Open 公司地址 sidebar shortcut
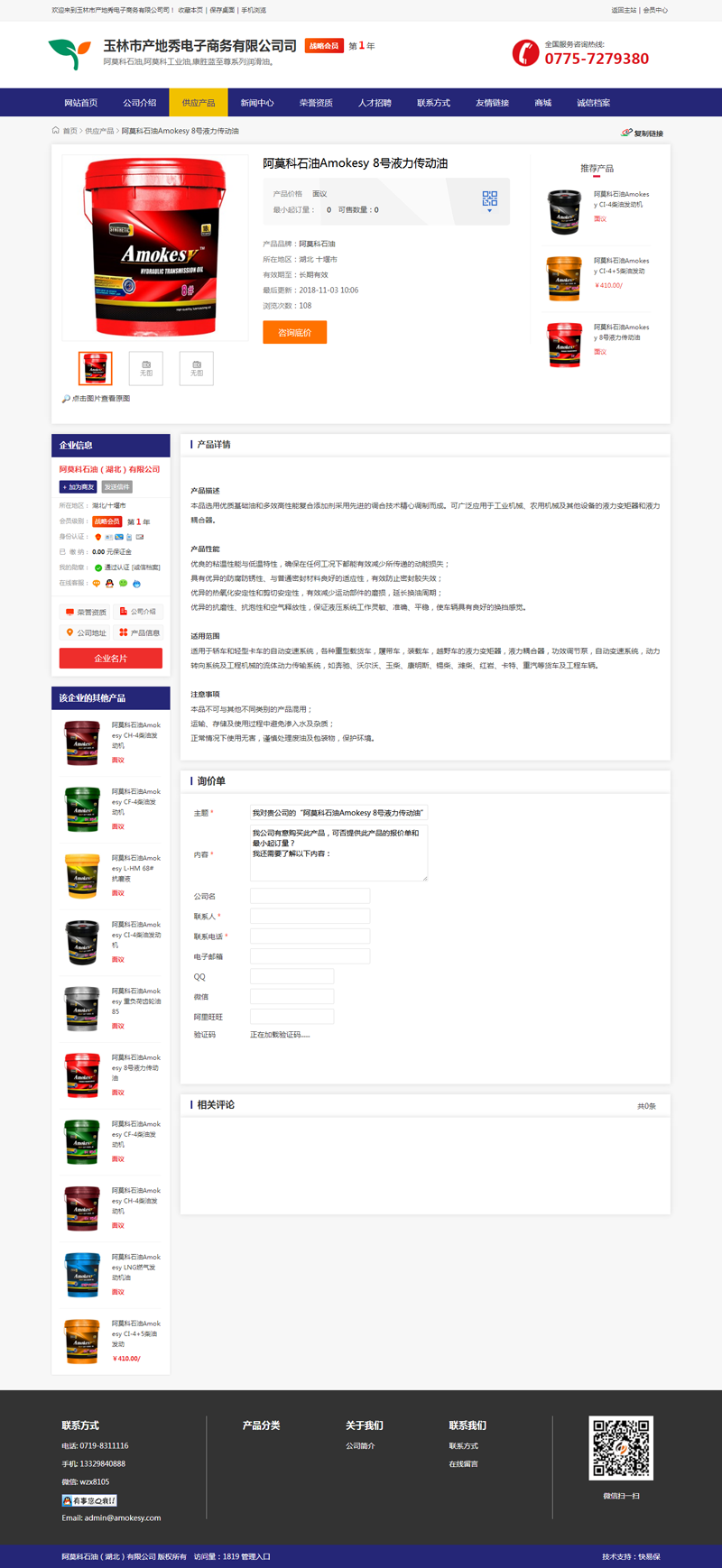This screenshot has width=722, height=1568. click(85, 632)
